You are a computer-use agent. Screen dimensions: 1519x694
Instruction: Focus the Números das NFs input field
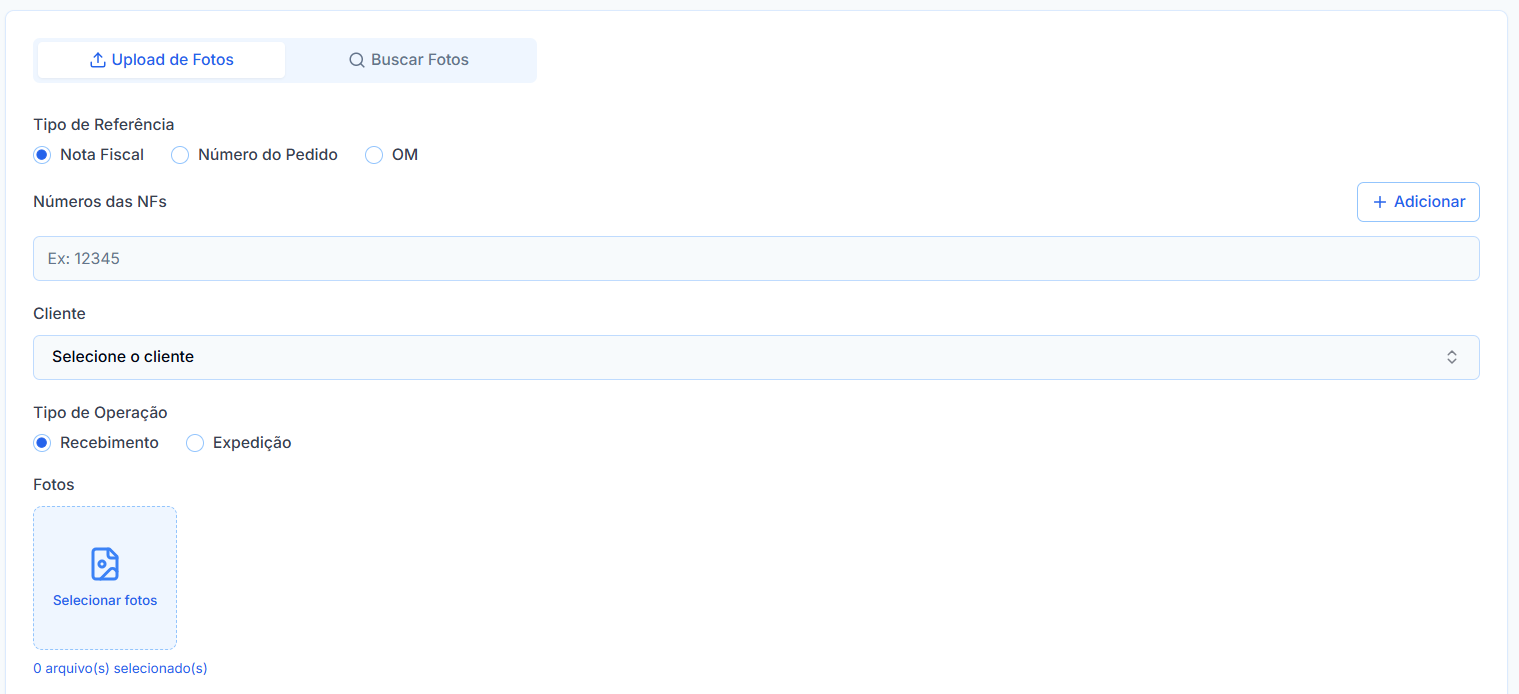point(756,258)
